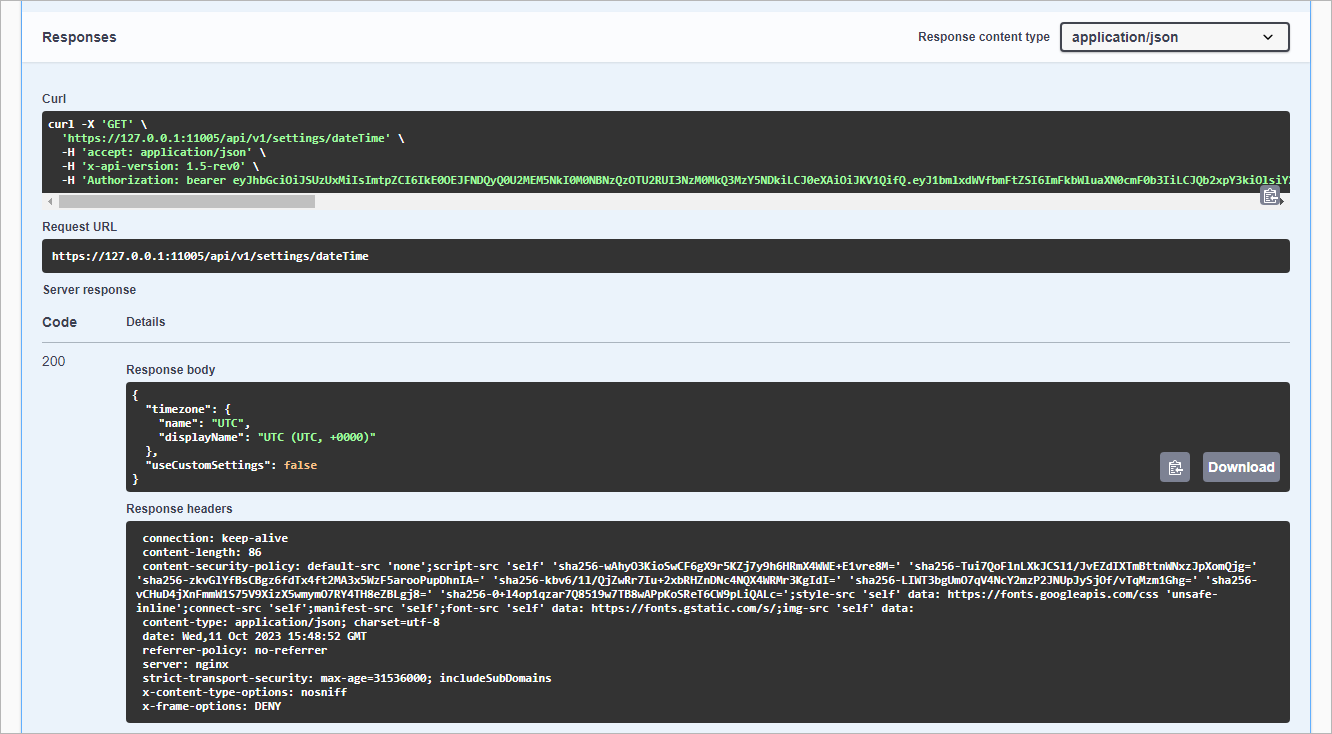Click the server: nginx header line

pos(186,664)
